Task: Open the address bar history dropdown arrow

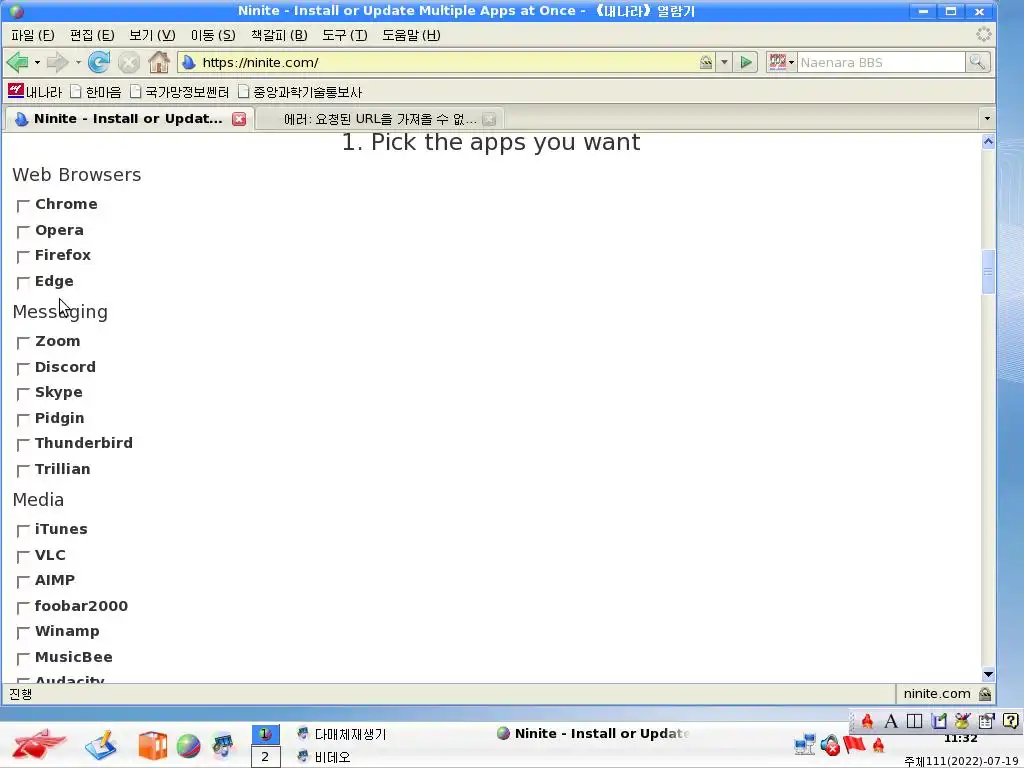Action: coord(724,63)
